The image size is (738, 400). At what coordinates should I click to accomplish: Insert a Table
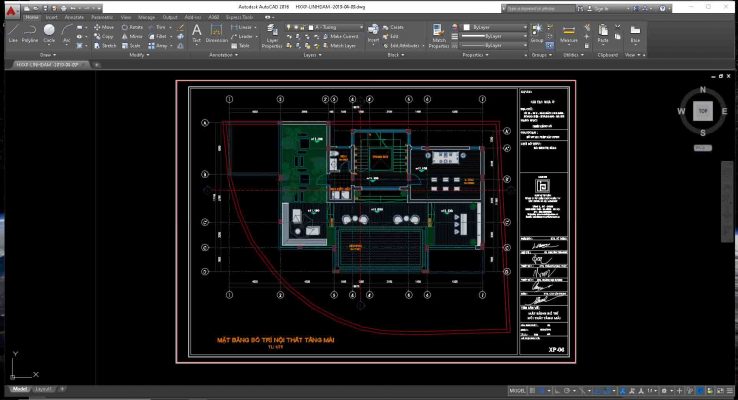click(241, 46)
